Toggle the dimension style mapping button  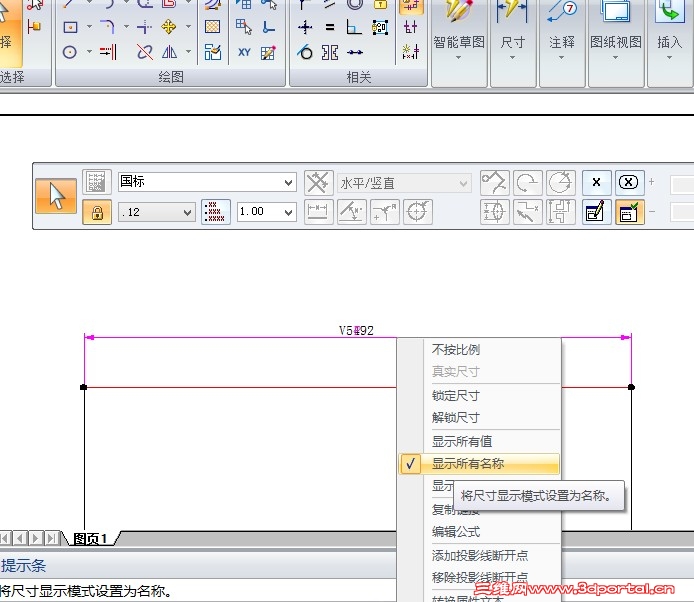coord(96,182)
